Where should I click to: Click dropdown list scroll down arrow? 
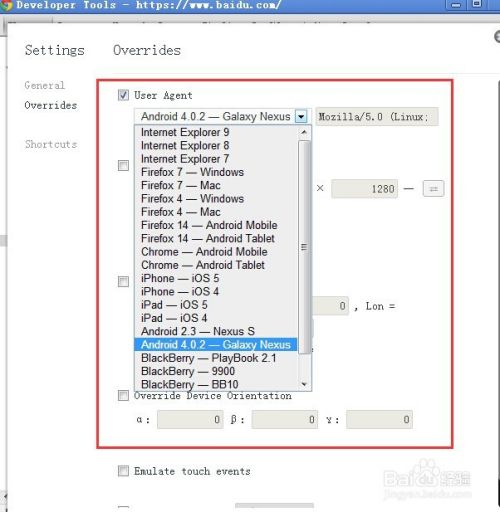[304, 384]
